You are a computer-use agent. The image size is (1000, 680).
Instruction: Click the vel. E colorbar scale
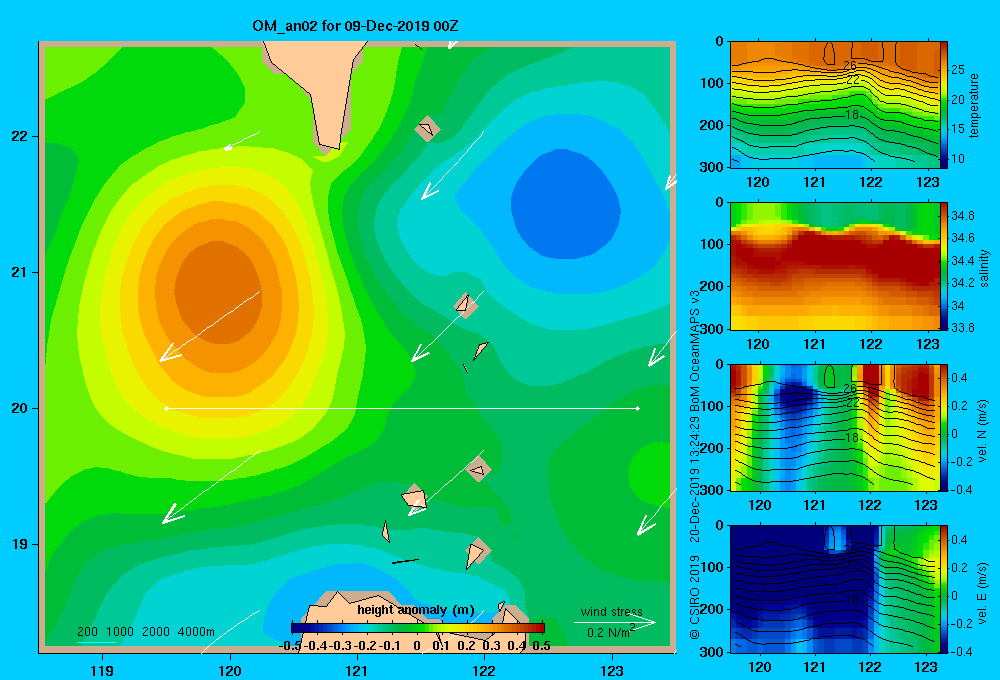pos(944,588)
